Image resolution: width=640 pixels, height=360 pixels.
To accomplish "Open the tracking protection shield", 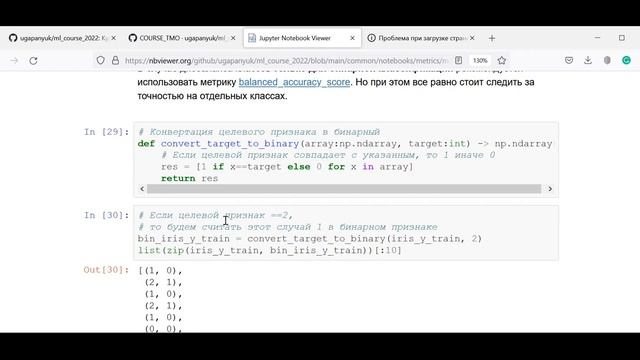I will (100, 60).
